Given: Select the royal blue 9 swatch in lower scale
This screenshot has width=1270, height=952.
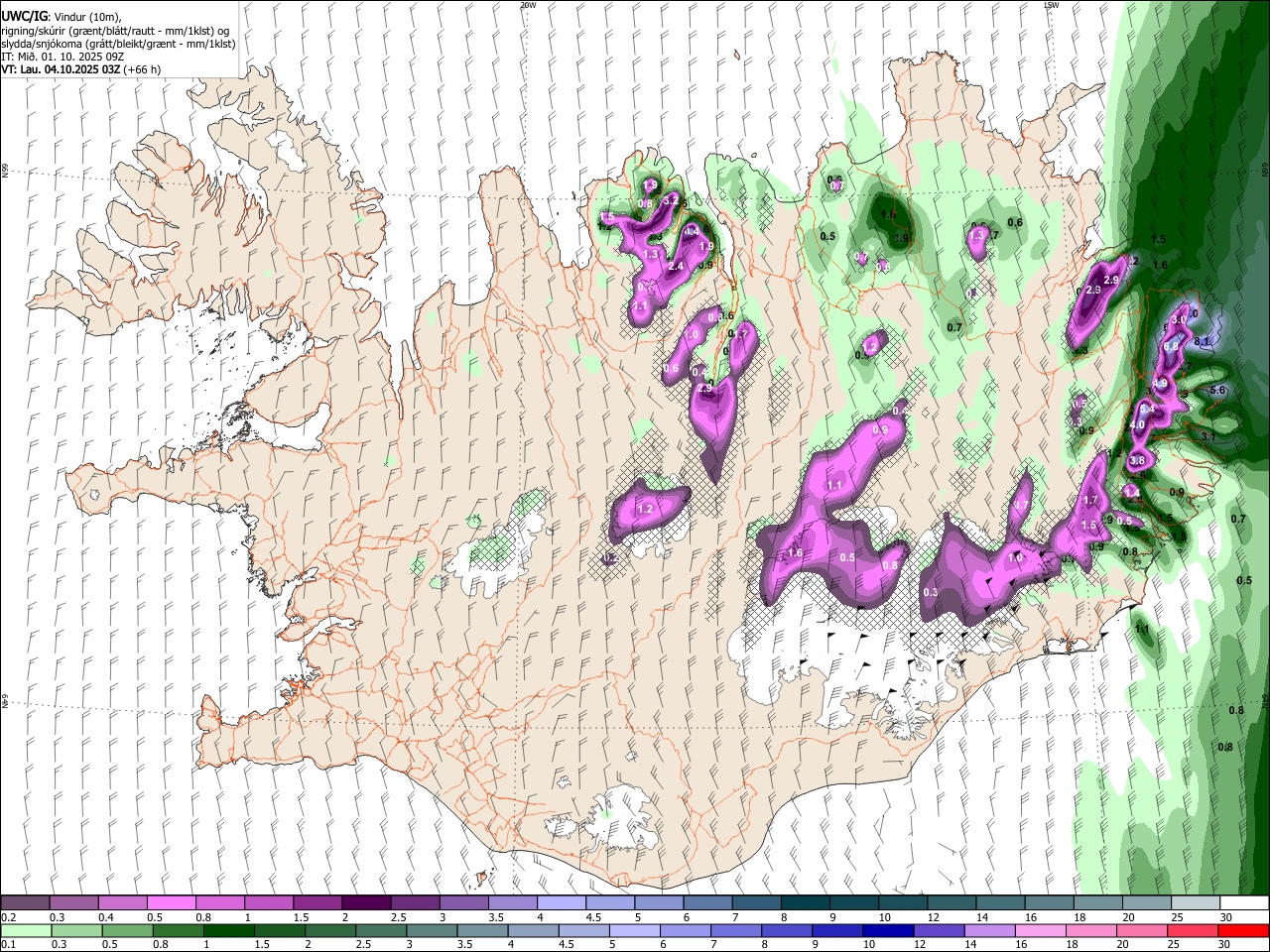Looking at the screenshot, I should pos(837,931).
